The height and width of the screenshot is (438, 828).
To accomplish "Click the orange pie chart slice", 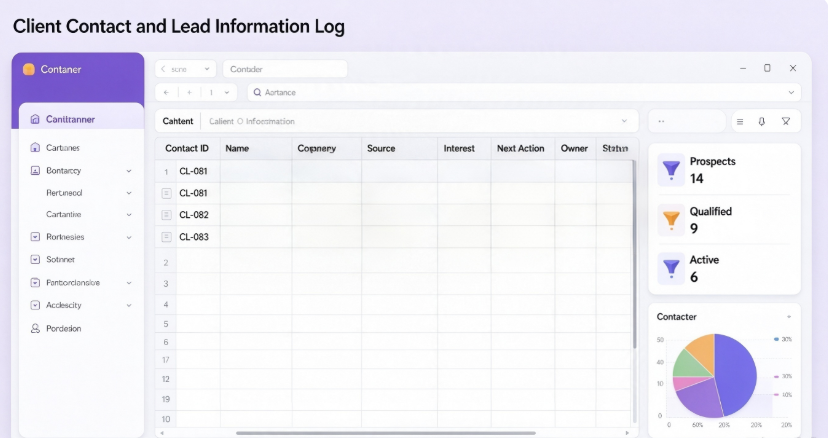I will click(703, 350).
